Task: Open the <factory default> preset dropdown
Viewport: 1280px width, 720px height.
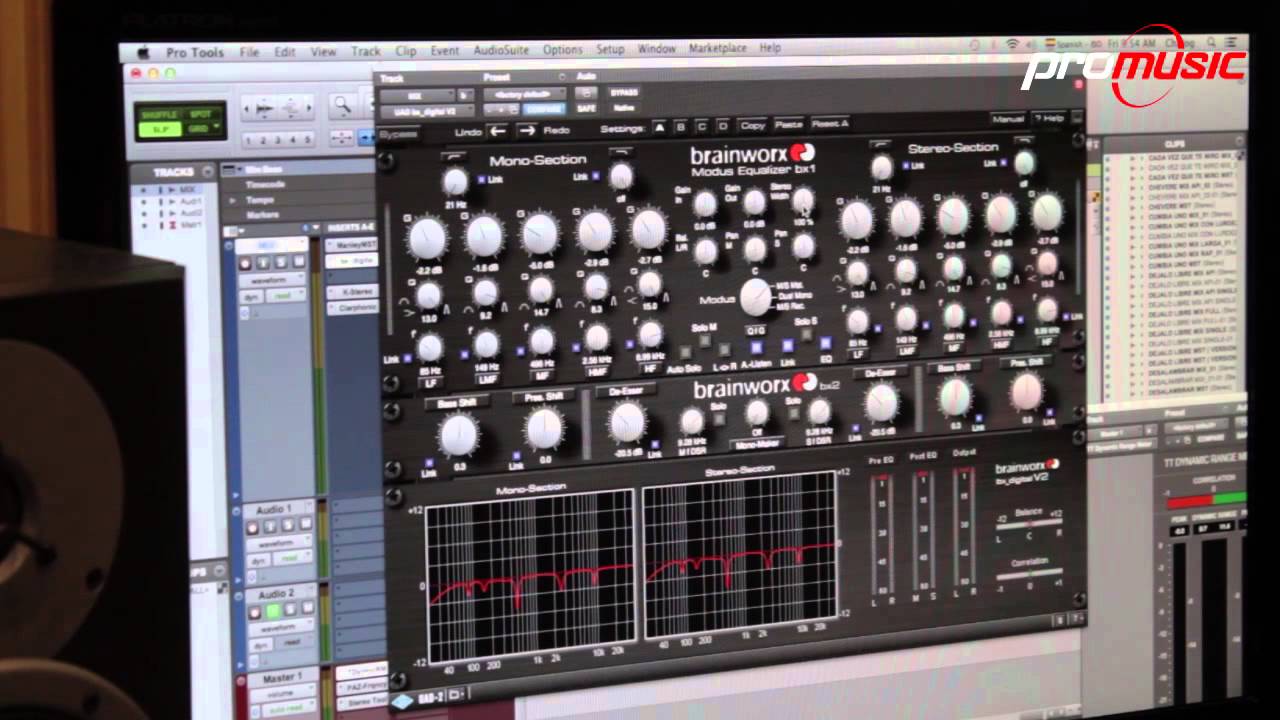Action: (523, 93)
